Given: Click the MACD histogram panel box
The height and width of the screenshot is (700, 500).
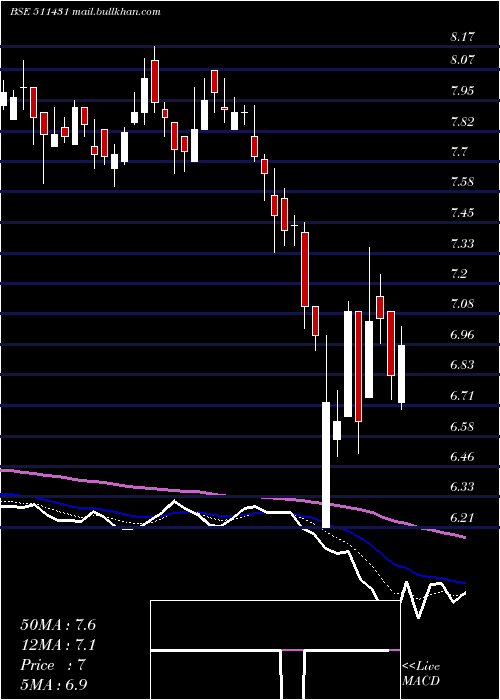Looking at the screenshot, I should click(x=275, y=650).
